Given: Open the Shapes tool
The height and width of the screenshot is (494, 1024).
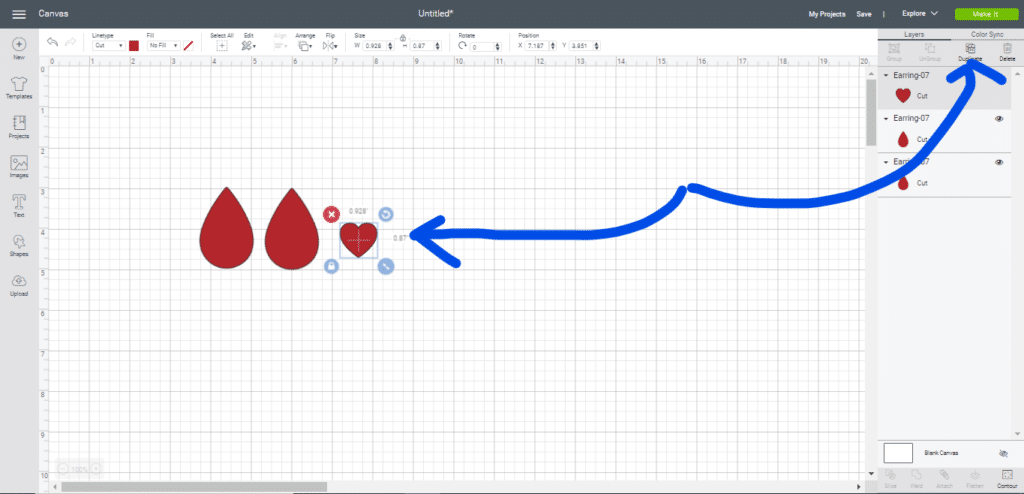Looking at the screenshot, I should [x=19, y=244].
